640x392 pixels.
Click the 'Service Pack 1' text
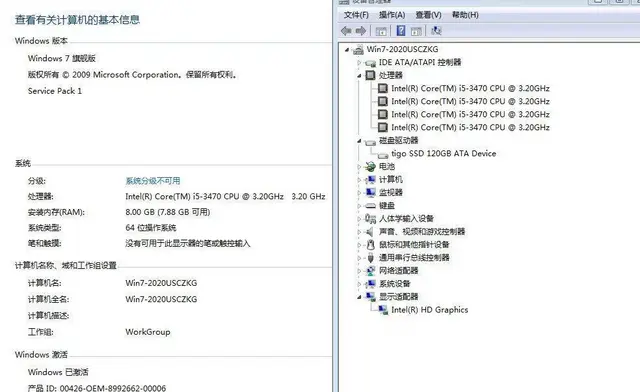tap(55, 91)
